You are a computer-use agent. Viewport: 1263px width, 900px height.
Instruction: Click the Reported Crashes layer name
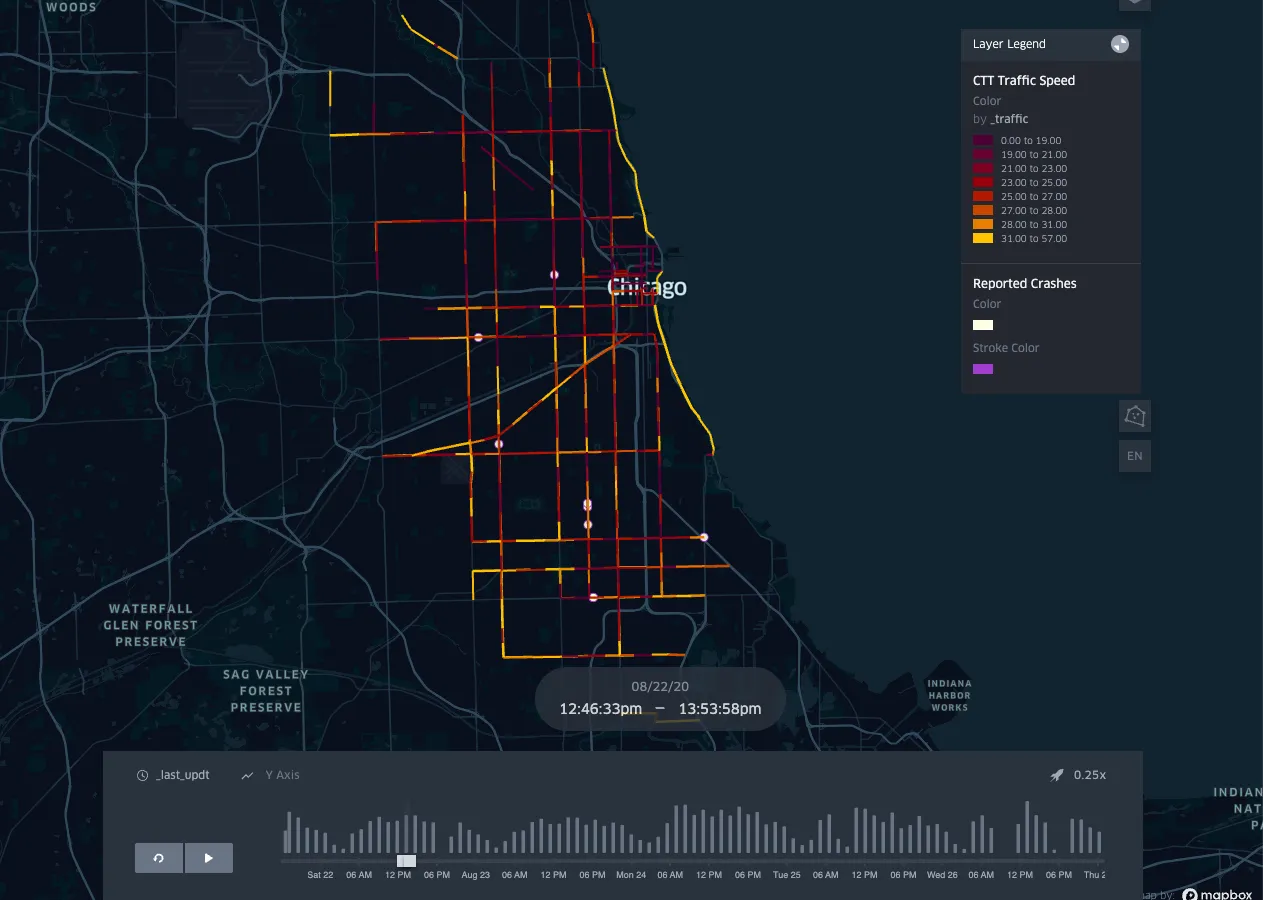tap(1025, 284)
